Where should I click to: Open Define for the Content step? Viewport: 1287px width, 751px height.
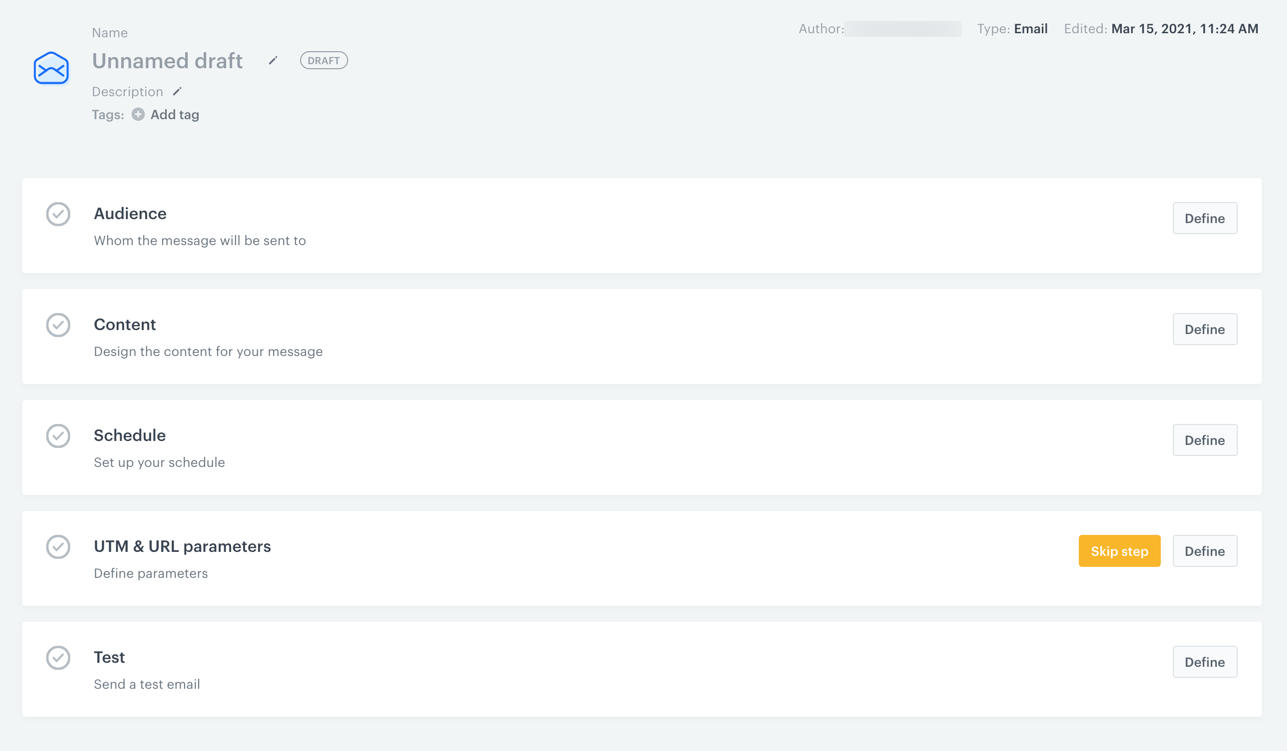coord(1204,329)
